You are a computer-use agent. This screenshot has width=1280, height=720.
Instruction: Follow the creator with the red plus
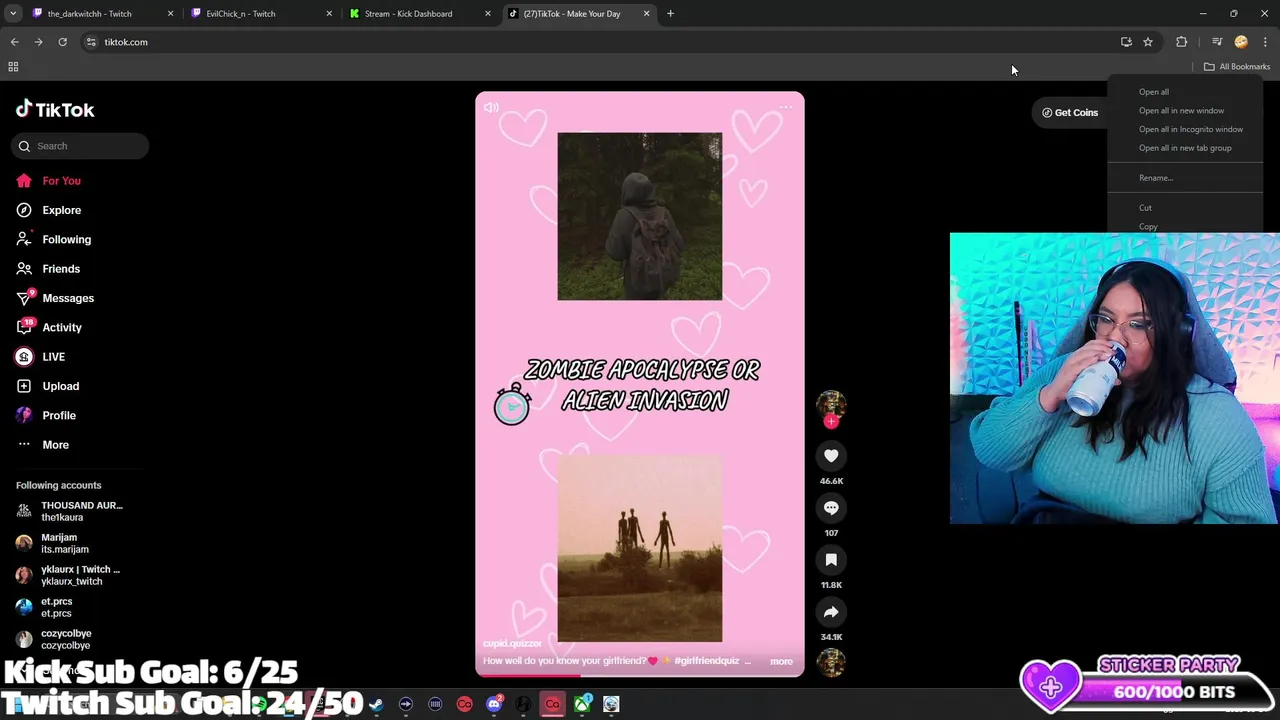pyautogui.click(x=831, y=421)
